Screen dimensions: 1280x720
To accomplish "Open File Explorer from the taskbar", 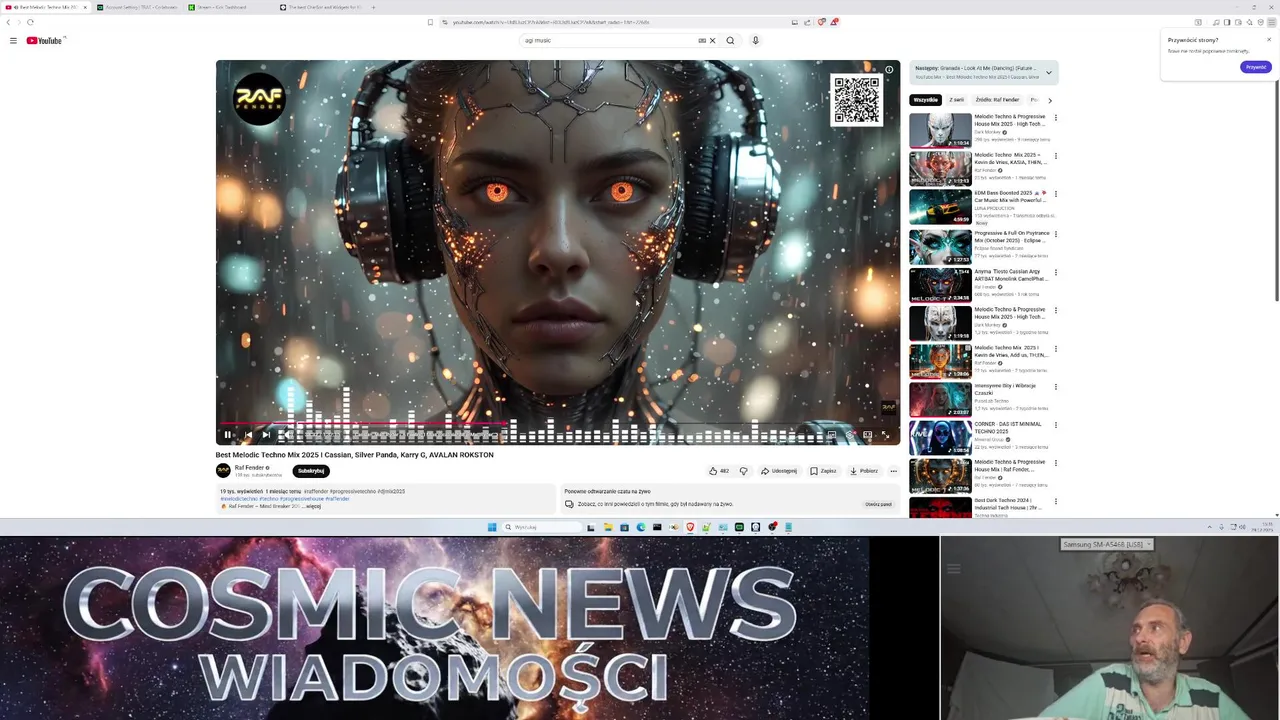I will [x=607, y=527].
